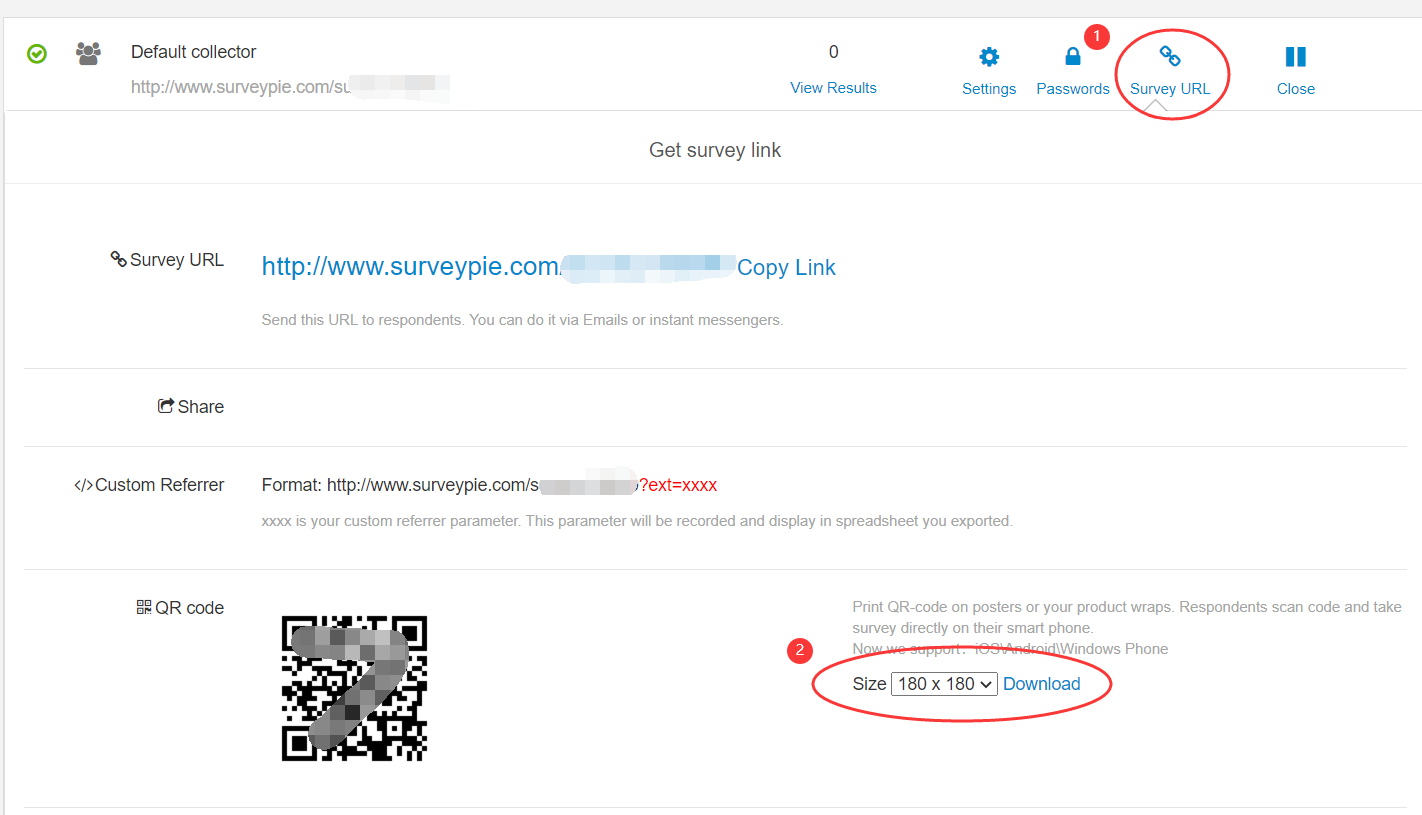Download the QR code image

click(x=1041, y=684)
